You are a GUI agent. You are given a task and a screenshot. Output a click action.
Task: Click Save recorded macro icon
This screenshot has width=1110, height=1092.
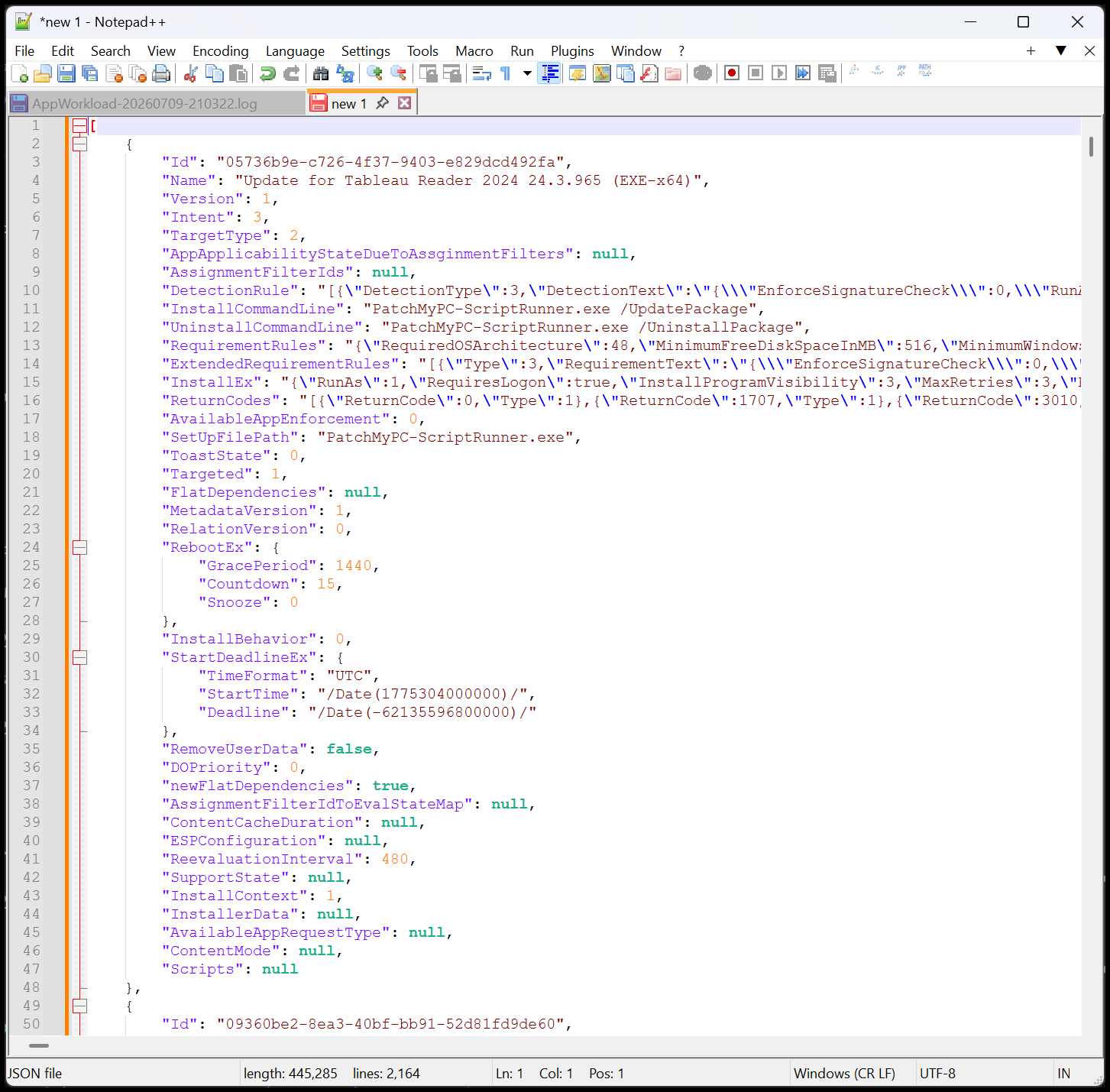[x=827, y=73]
